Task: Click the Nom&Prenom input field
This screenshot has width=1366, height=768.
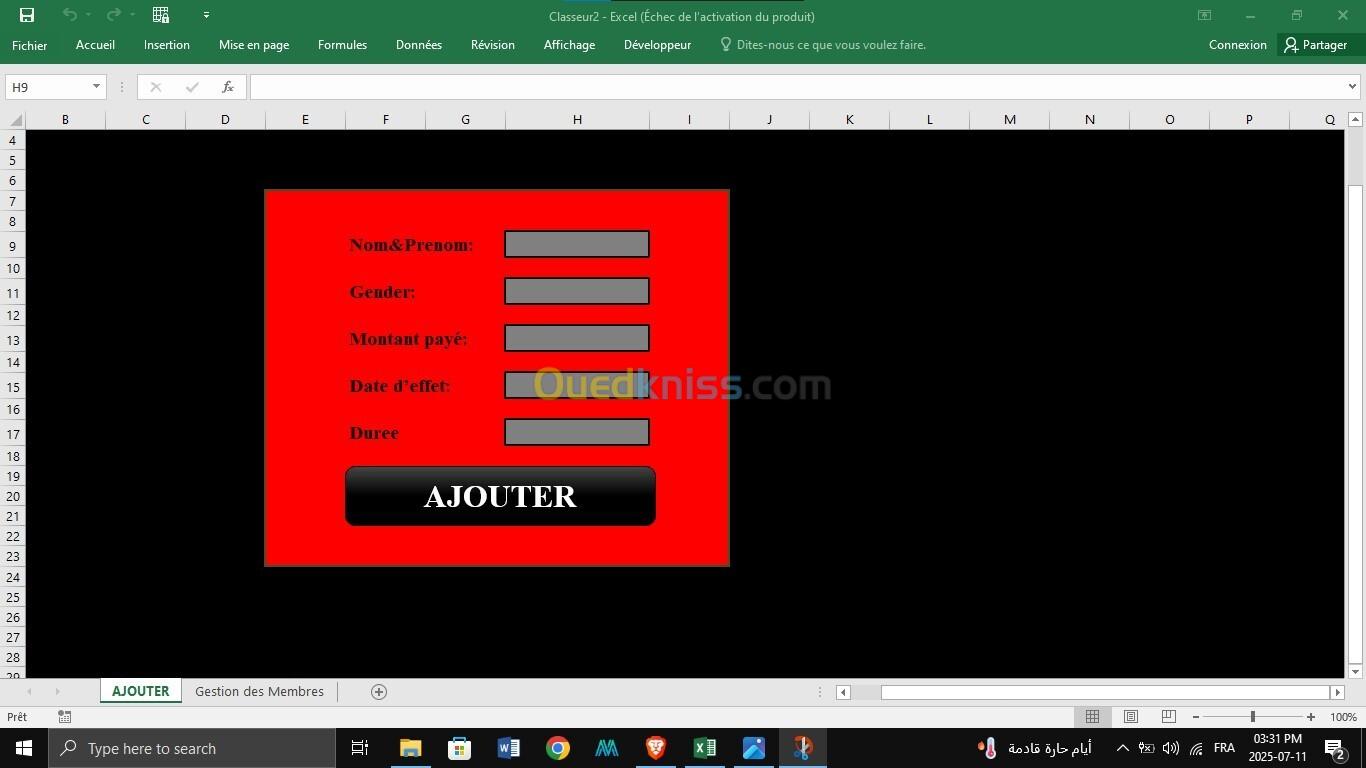Action: [577, 244]
